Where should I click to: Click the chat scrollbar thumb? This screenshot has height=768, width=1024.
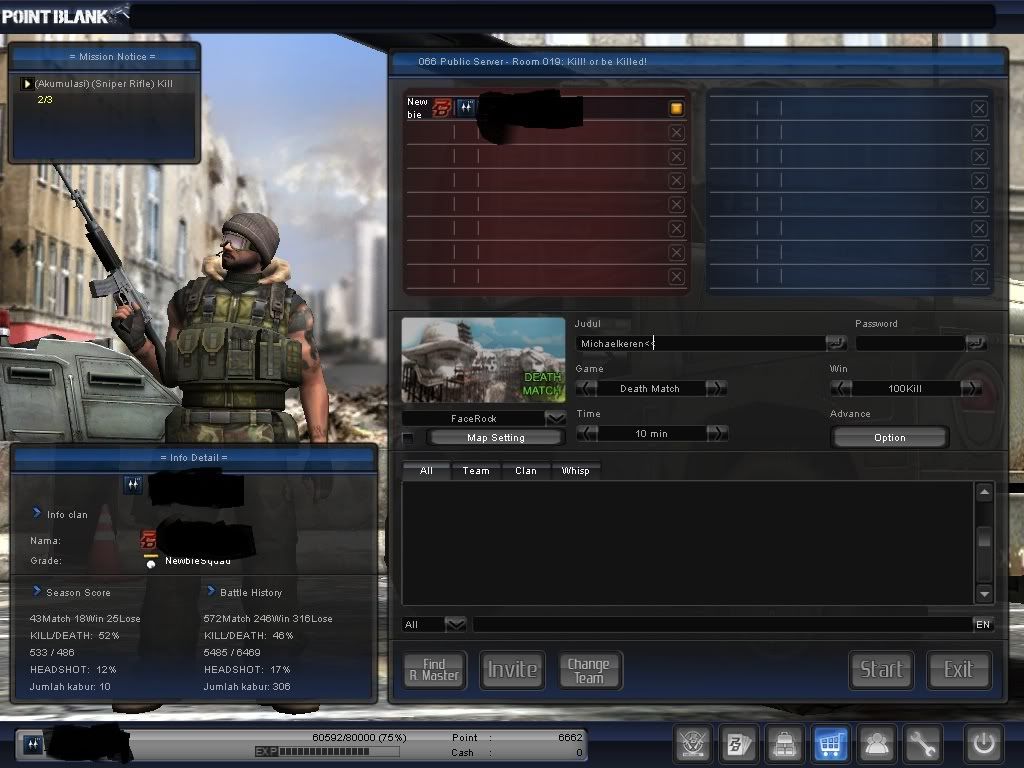(984, 538)
